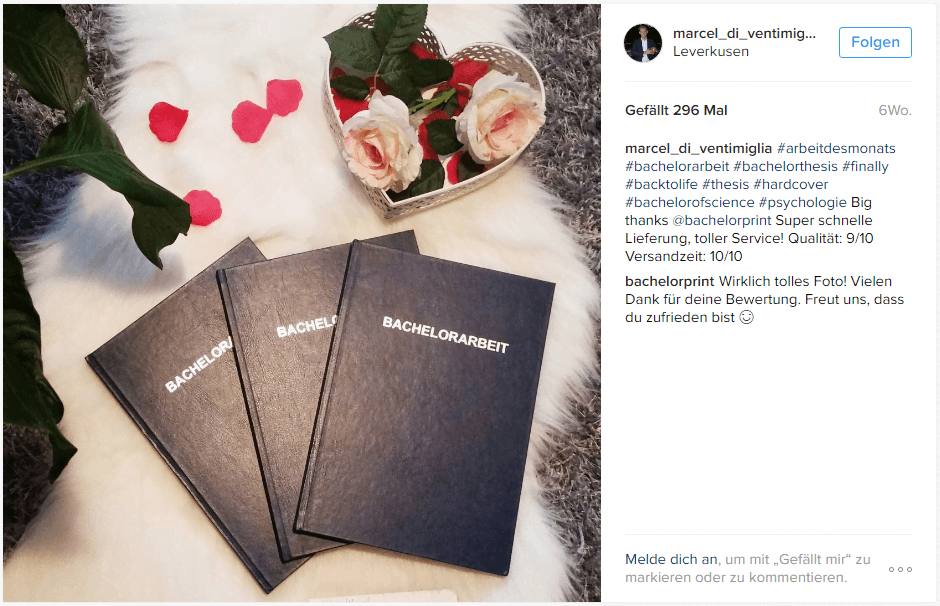Open marcel_di_ventimig... username in header
This screenshot has width=940, height=606.
[x=744, y=34]
